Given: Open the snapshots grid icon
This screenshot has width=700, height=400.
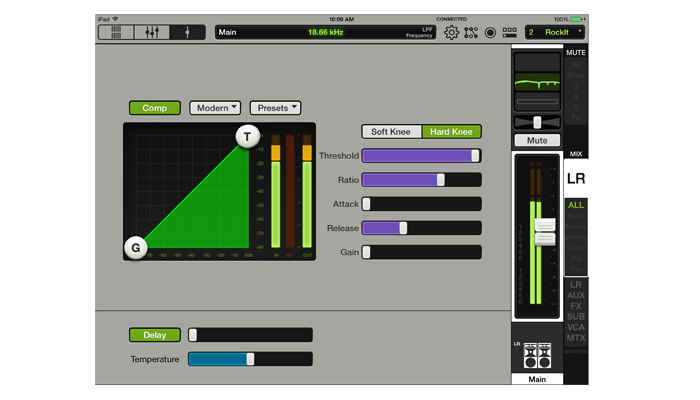Looking at the screenshot, I should coord(510,32).
